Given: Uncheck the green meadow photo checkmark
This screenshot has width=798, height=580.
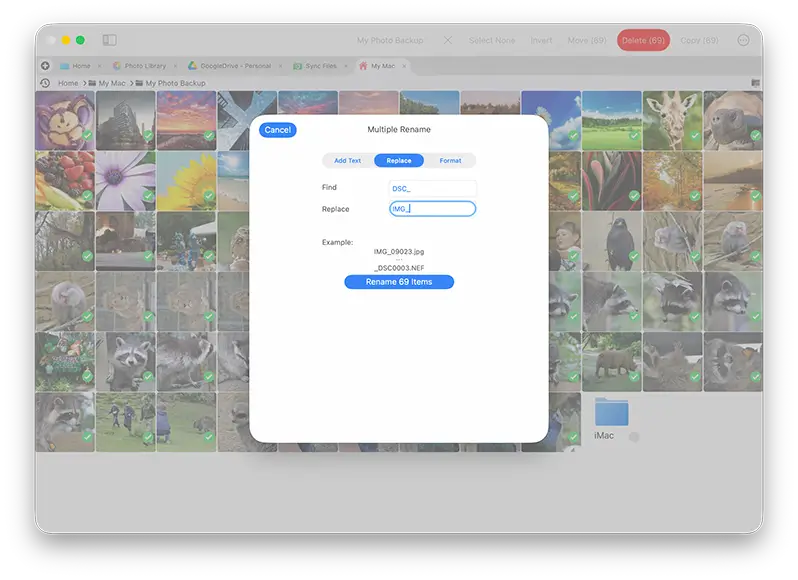Looking at the screenshot, I should [x=634, y=135].
